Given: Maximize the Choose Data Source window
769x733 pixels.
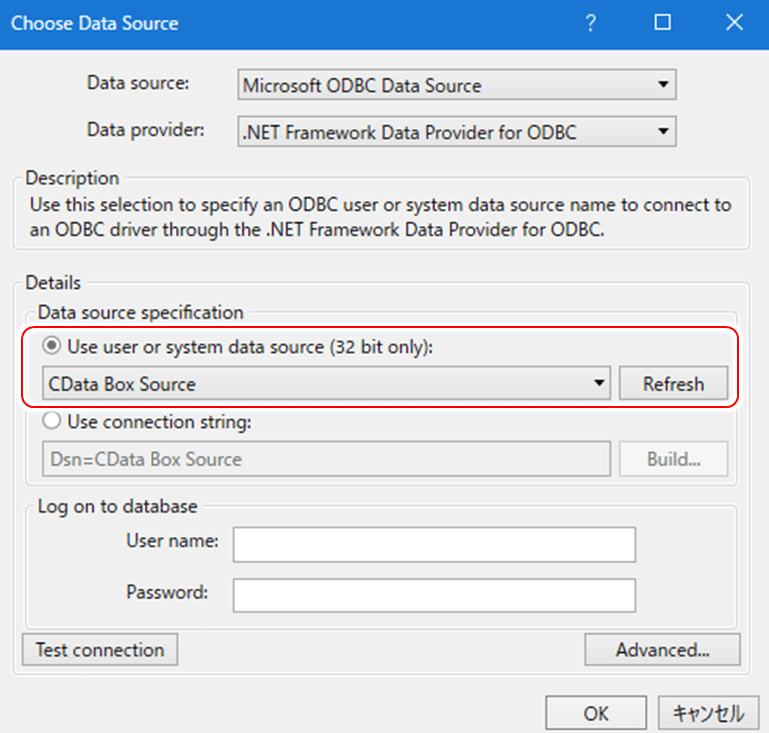Looking at the screenshot, I should tap(663, 22).
